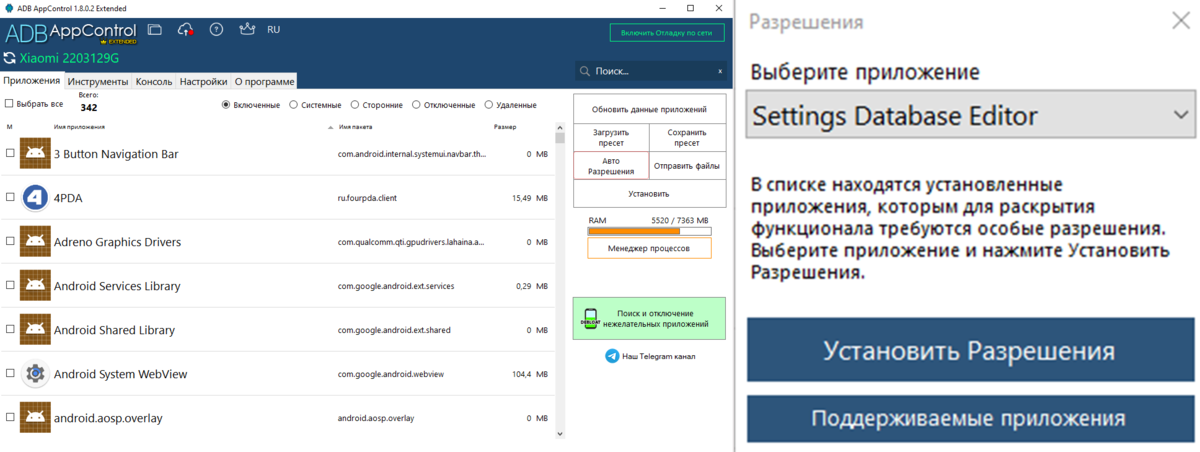Sort by the Размер column header
The width and height of the screenshot is (1200, 452).
click(x=505, y=127)
